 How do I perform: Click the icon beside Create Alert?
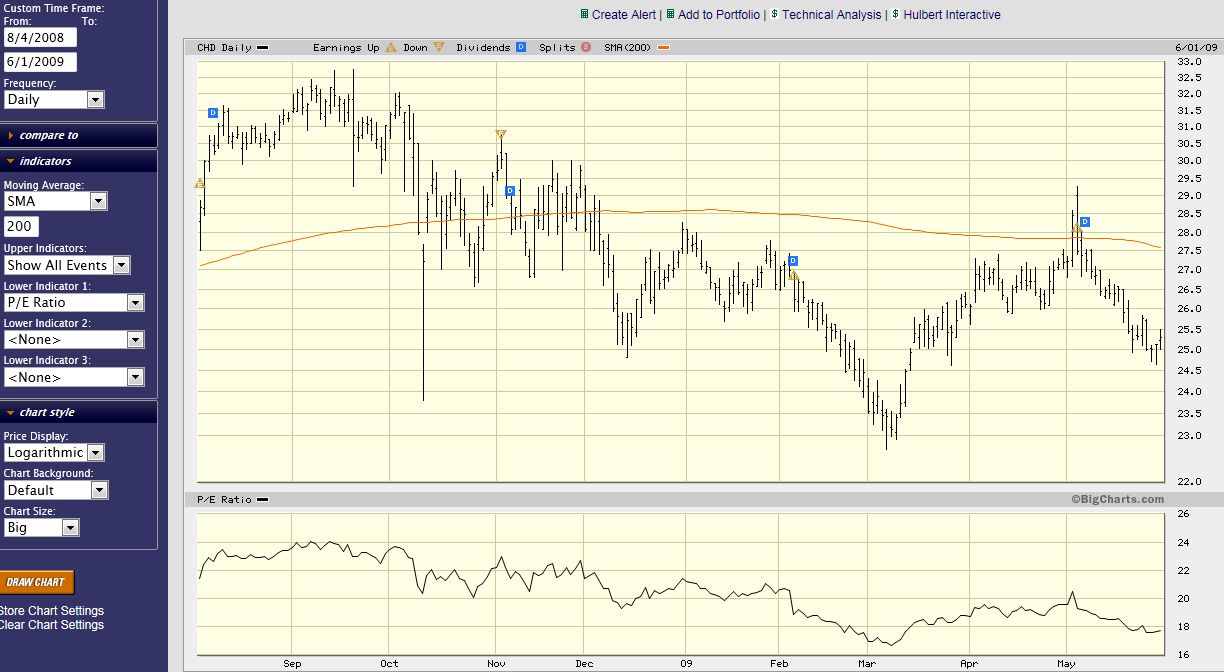click(x=584, y=15)
